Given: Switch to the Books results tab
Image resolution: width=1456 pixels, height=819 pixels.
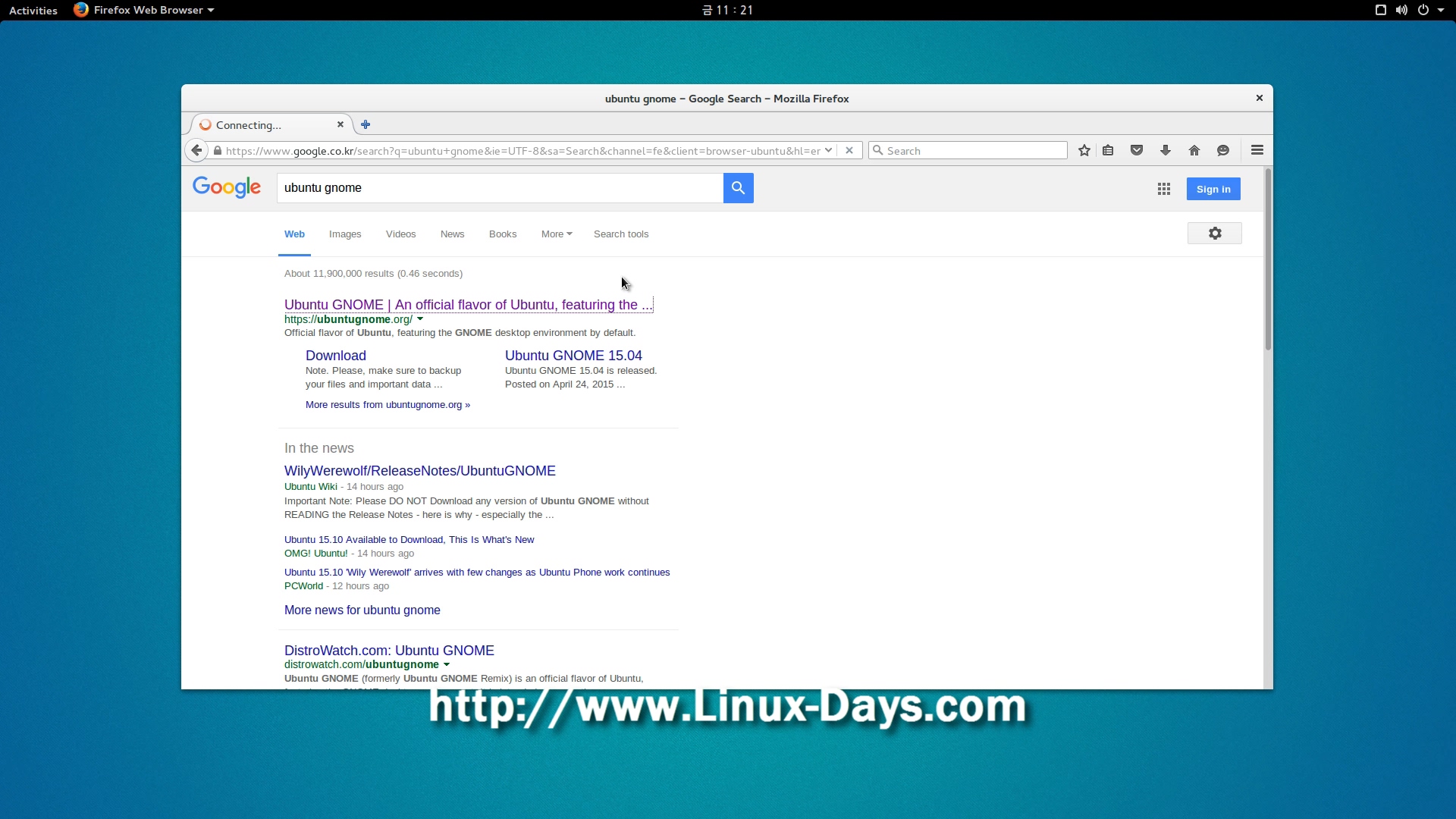Looking at the screenshot, I should [503, 234].
